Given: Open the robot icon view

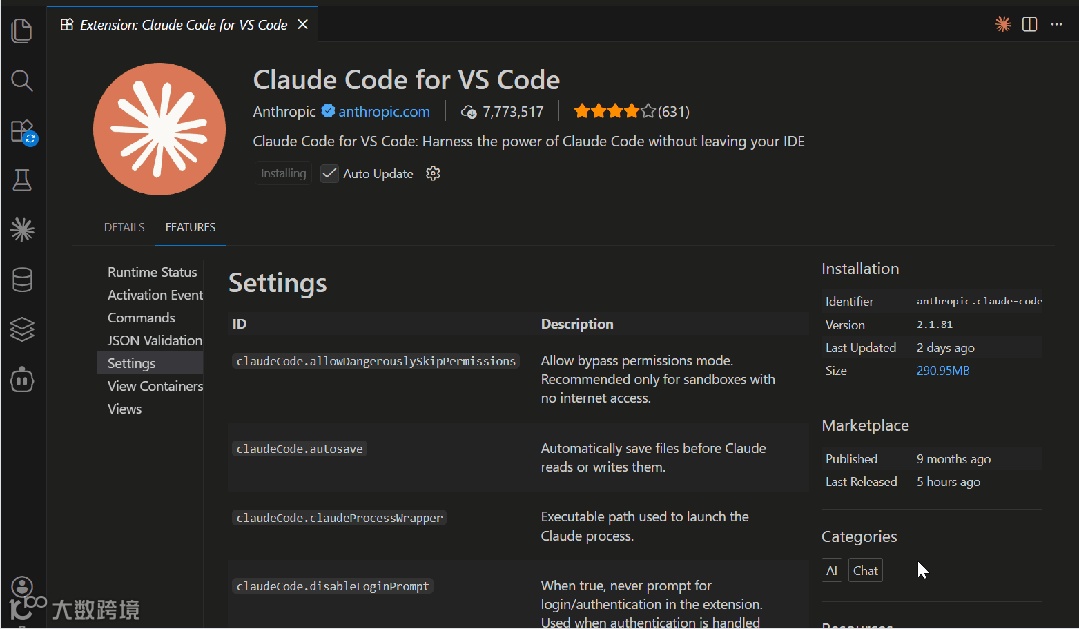Looking at the screenshot, I should click(22, 379).
